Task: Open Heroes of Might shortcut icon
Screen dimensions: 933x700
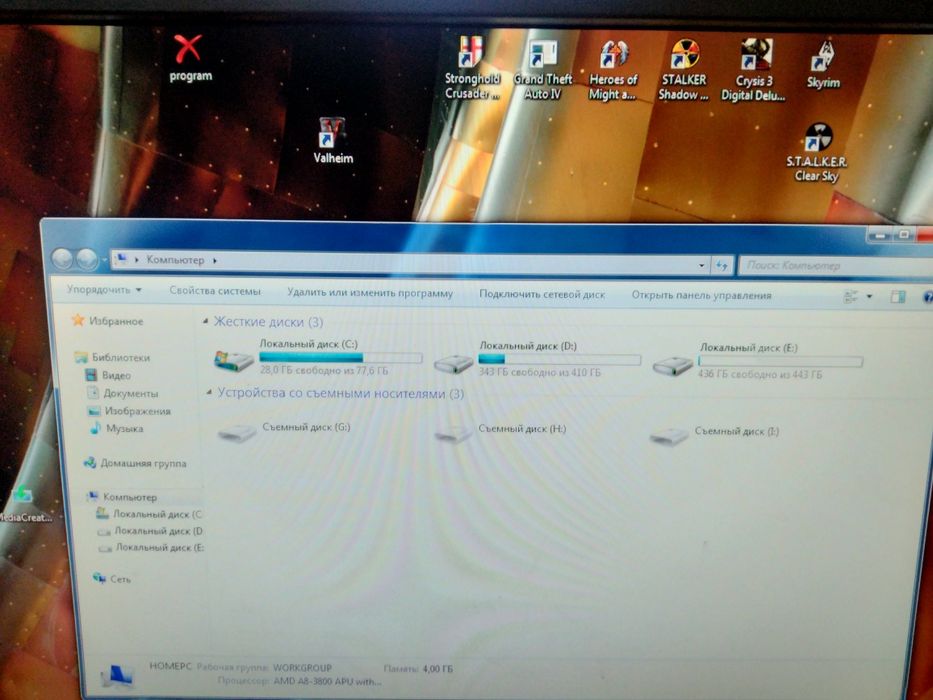Action: pos(613,70)
